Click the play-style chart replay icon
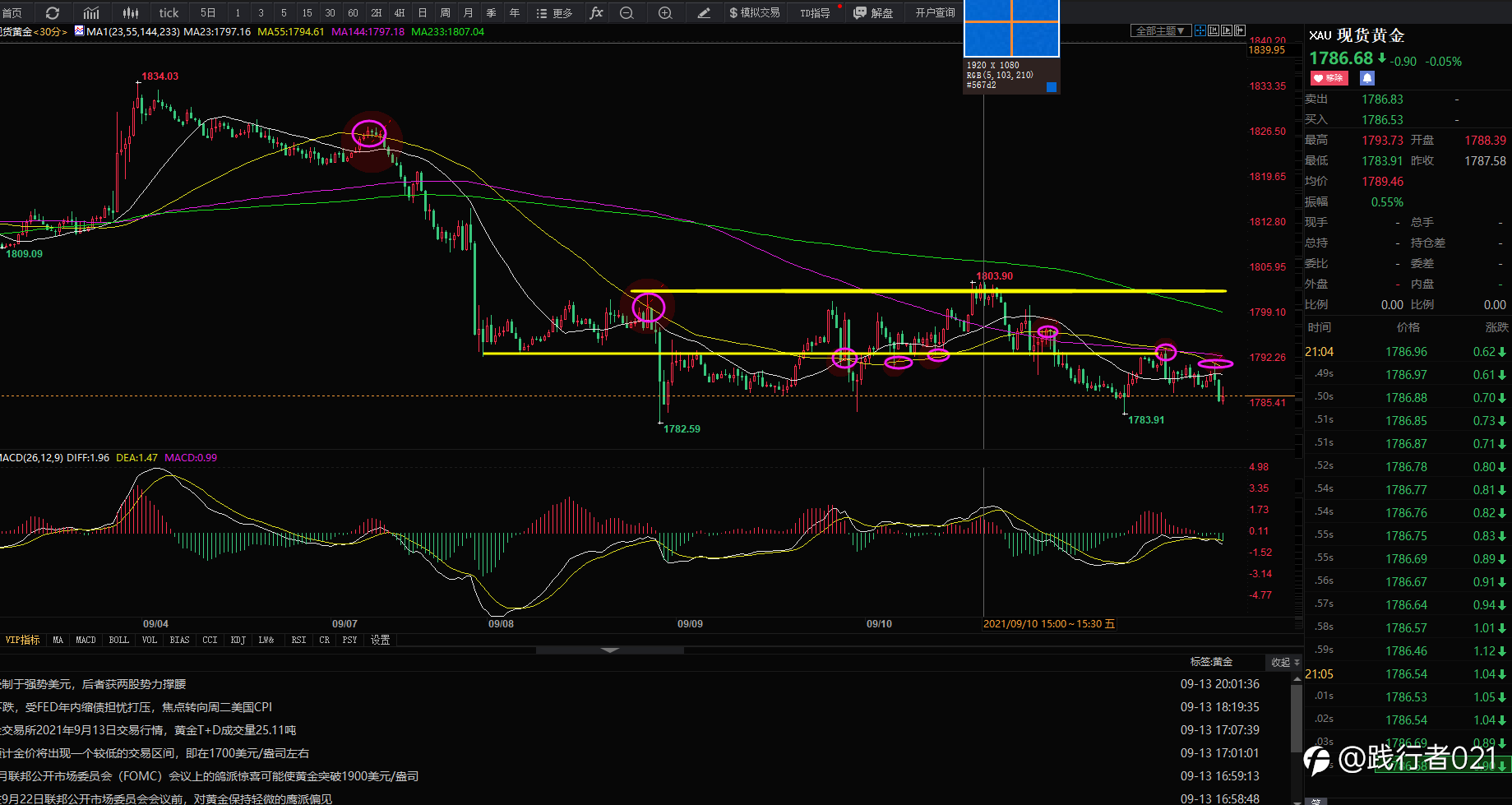 click(x=1227, y=30)
